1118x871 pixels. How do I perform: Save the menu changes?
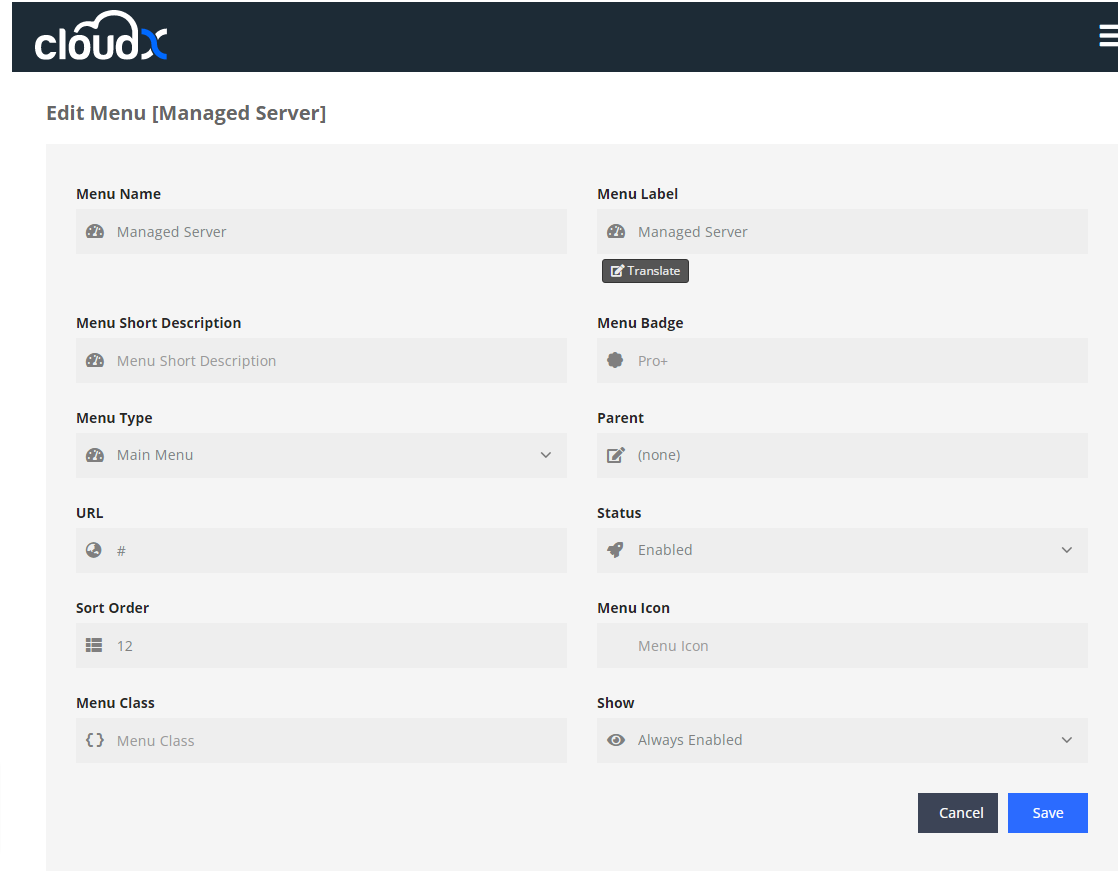(1047, 813)
